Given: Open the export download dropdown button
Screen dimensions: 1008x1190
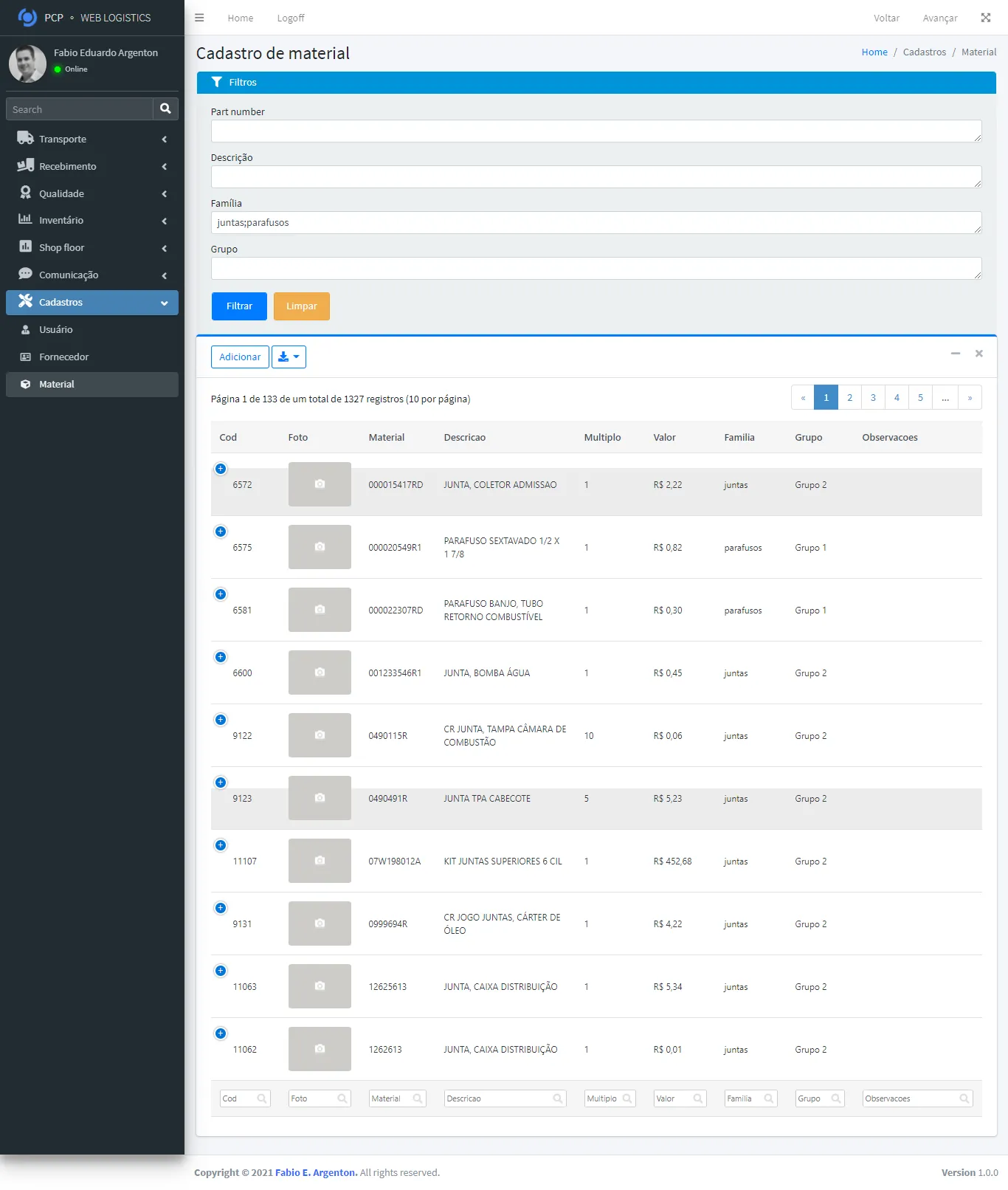Looking at the screenshot, I should pyautogui.click(x=289, y=357).
